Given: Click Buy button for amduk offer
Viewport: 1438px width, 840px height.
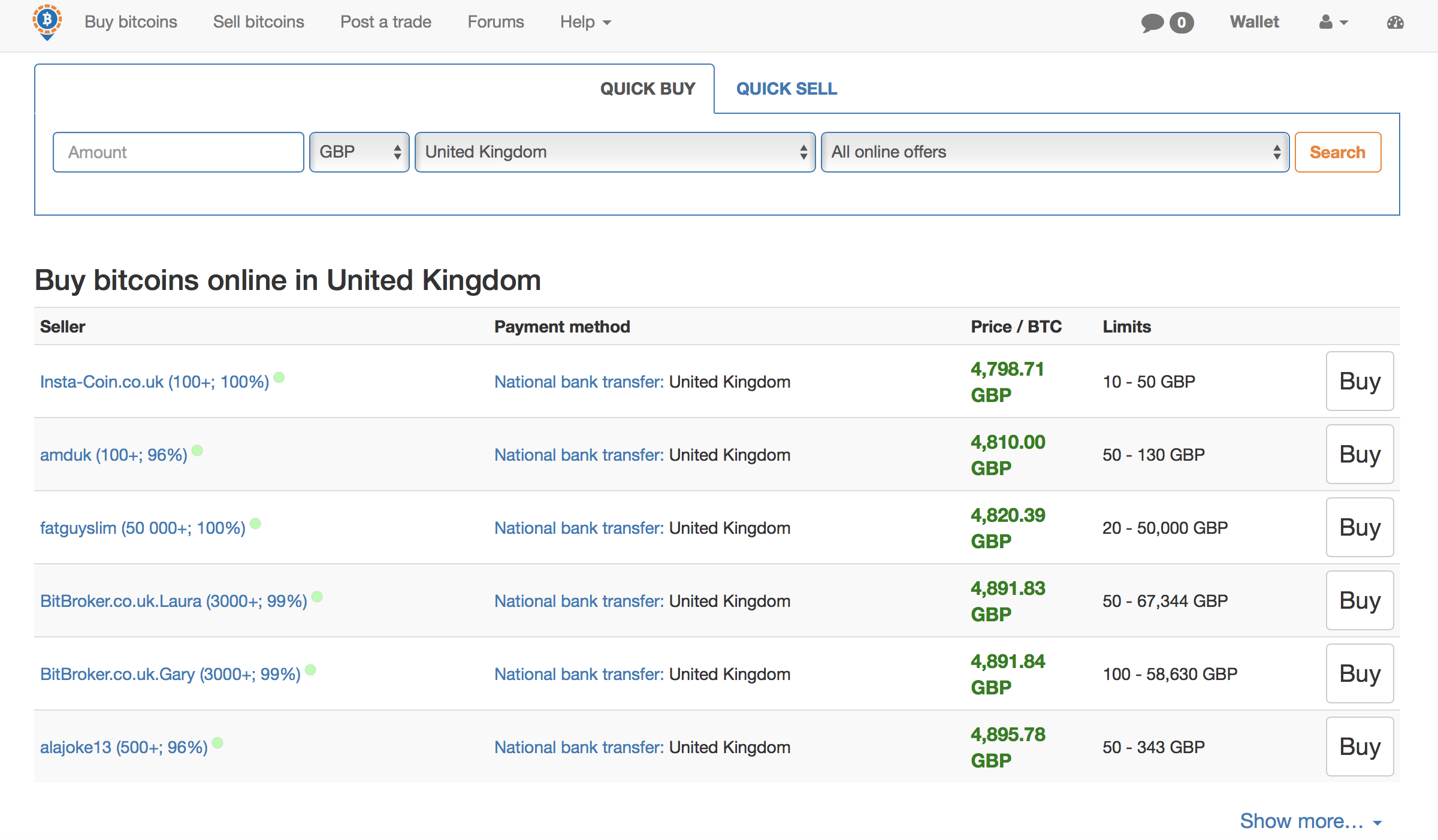Looking at the screenshot, I should click(1360, 454).
